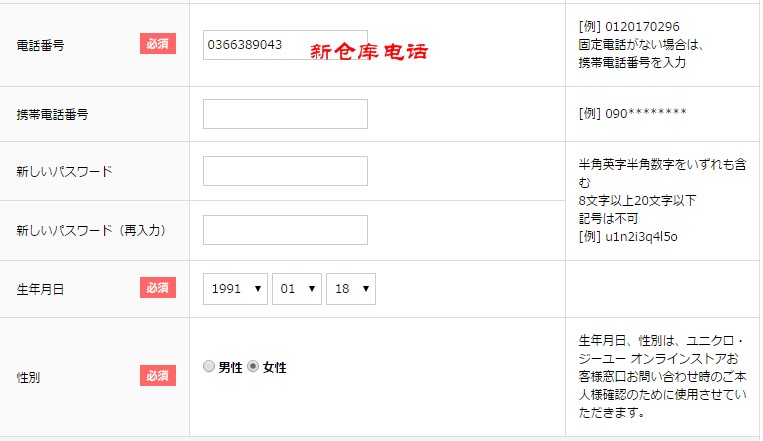Click the phone number field containing 0366389043
Image resolution: width=763 pixels, height=441 pixels.
[285, 45]
